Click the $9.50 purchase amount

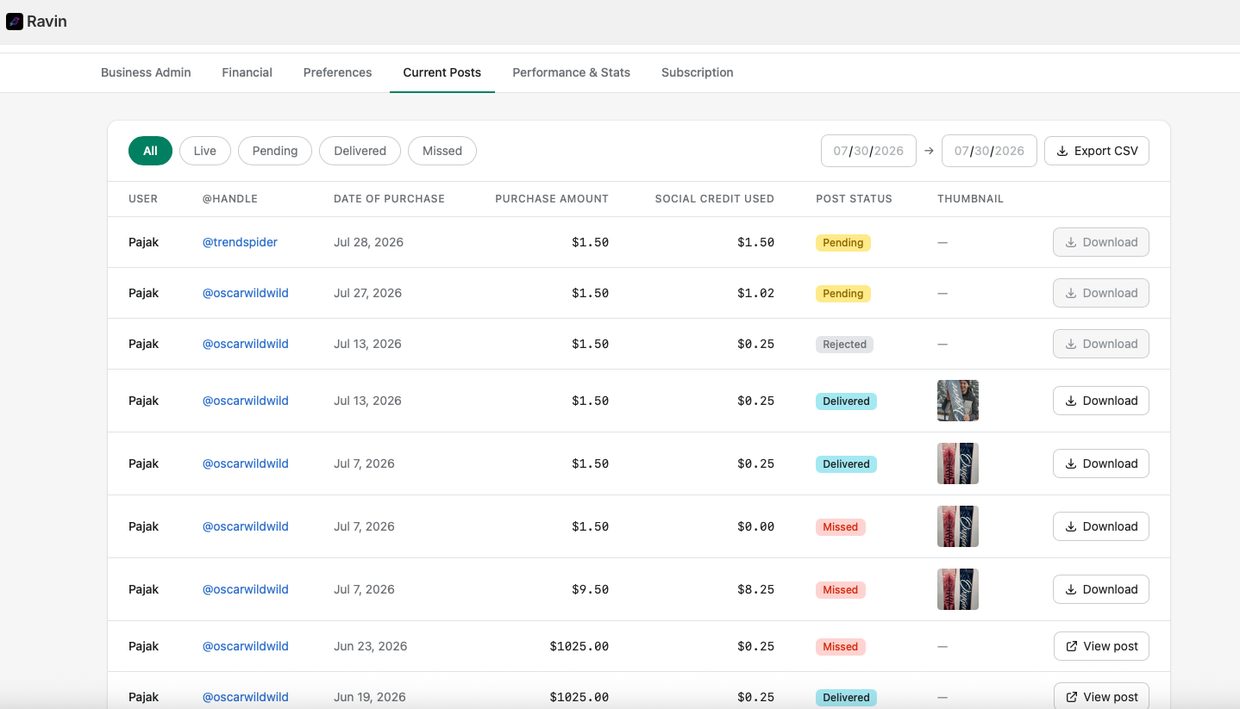point(590,589)
